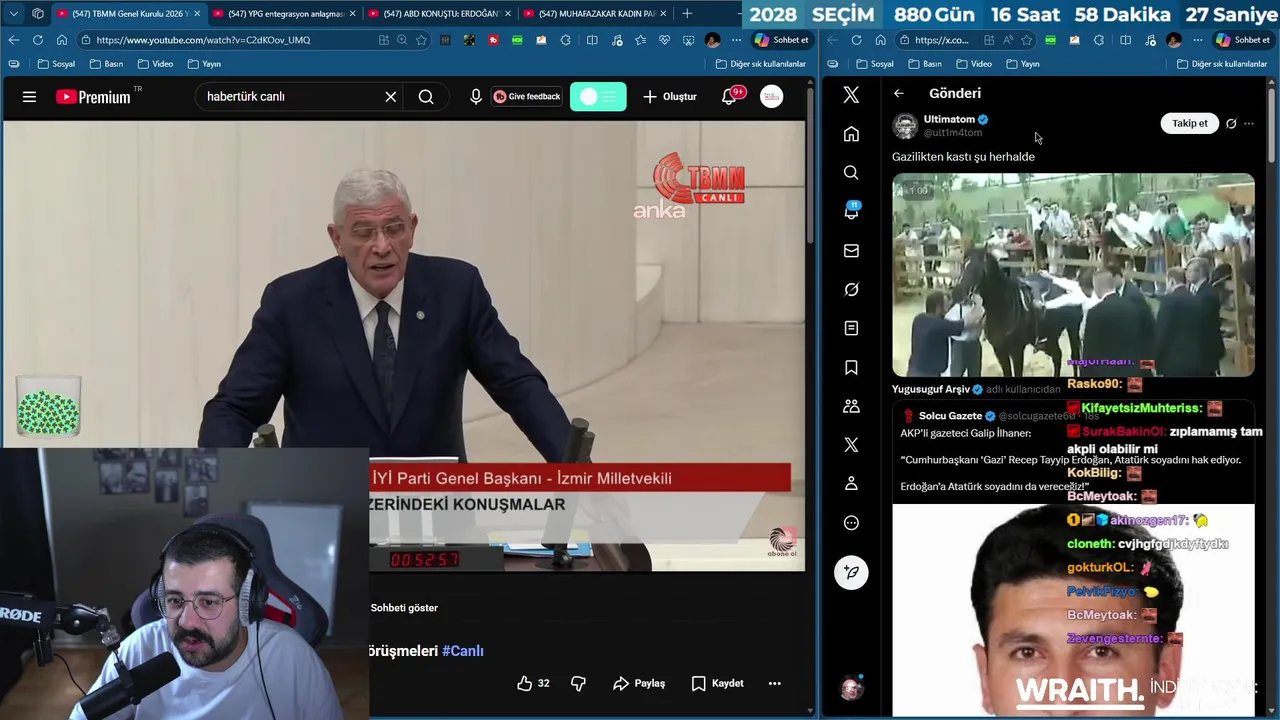
Task: Close the YPG entegrasyon anlaşması tab
Action: click(352, 14)
